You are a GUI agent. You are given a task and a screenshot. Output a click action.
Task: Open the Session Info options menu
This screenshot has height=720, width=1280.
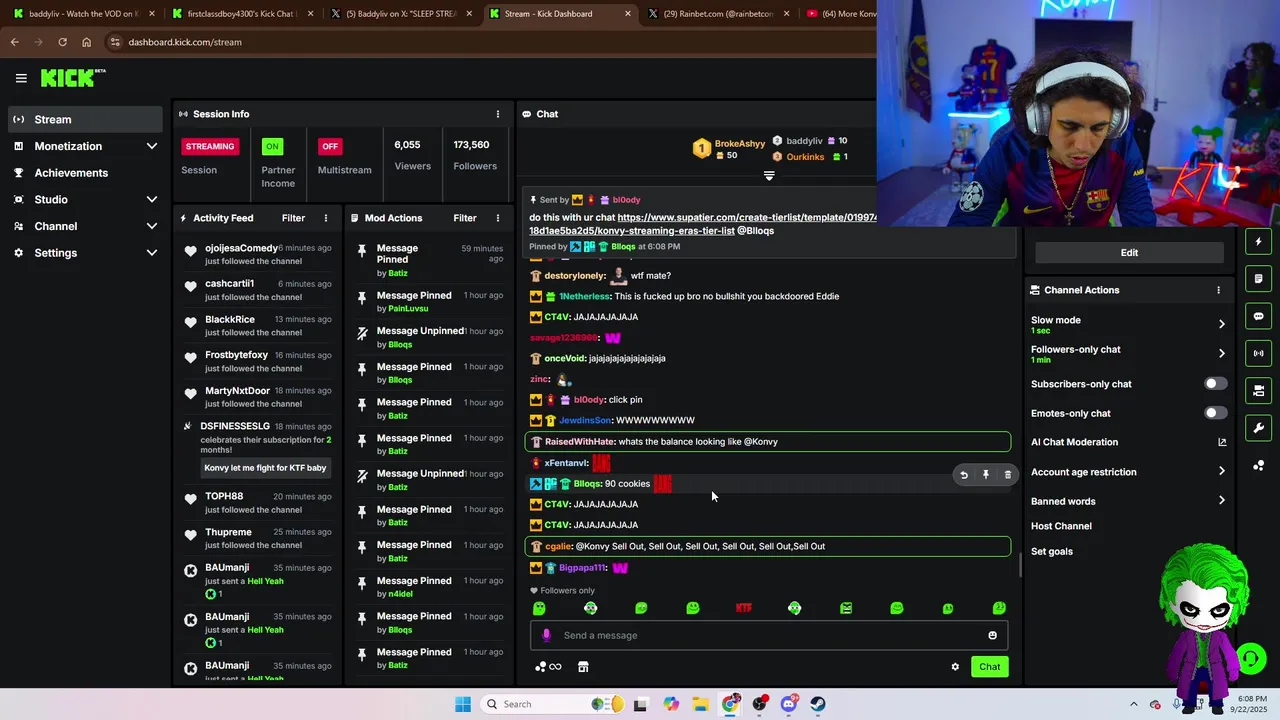click(498, 114)
